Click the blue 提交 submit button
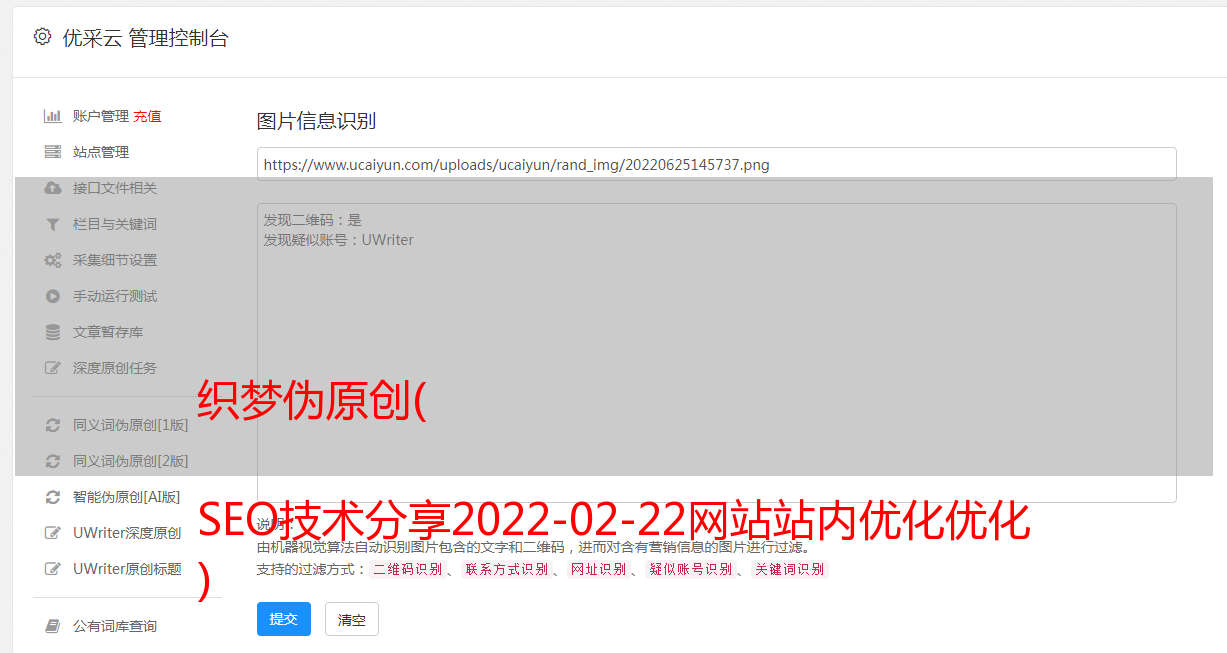Viewport: 1227px width, 653px height. point(284,619)
